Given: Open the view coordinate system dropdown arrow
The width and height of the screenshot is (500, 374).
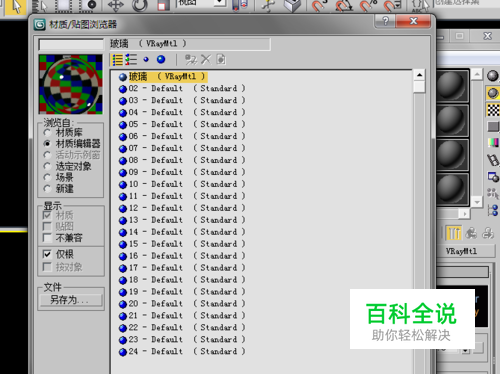Looking at the screenshot, I should coord(219,3).
